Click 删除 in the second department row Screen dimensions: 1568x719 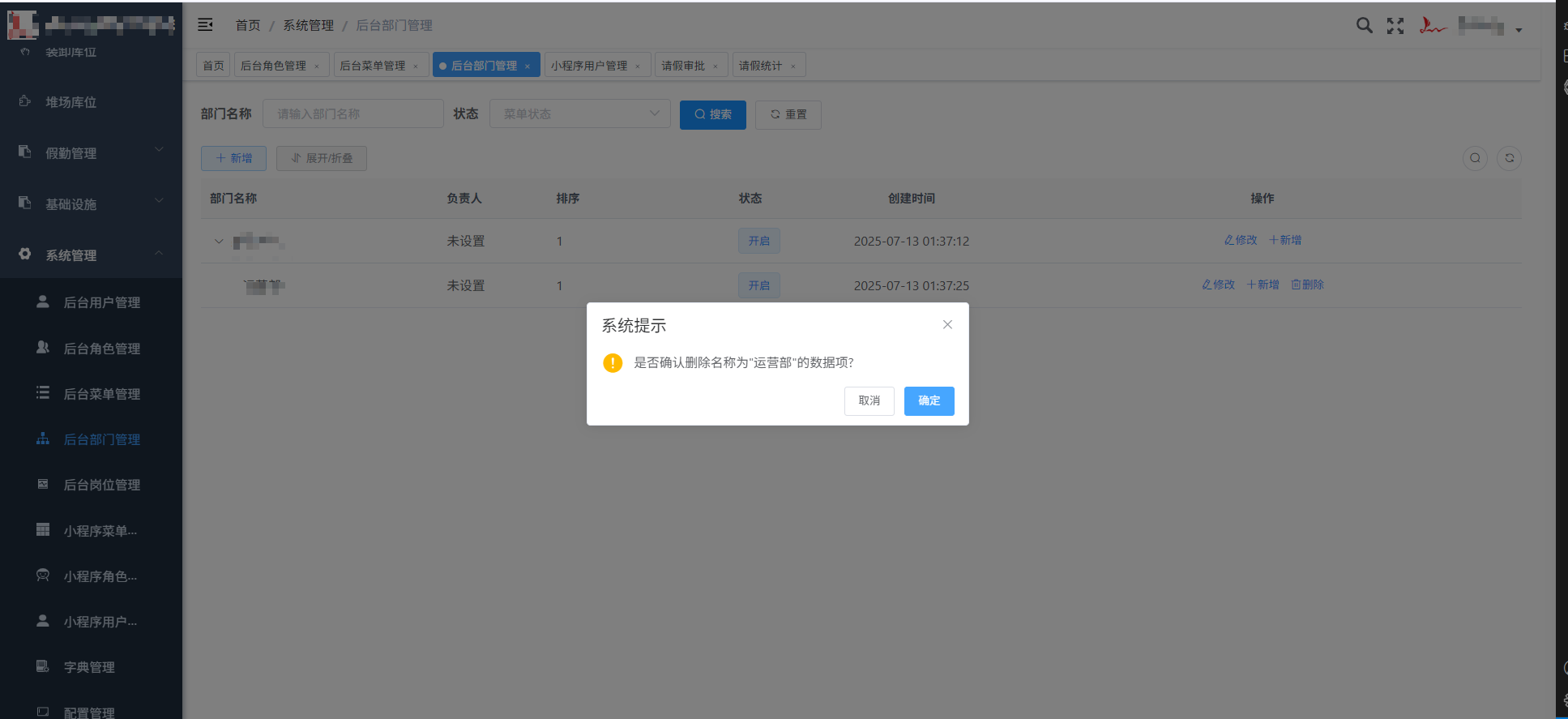1307,285
